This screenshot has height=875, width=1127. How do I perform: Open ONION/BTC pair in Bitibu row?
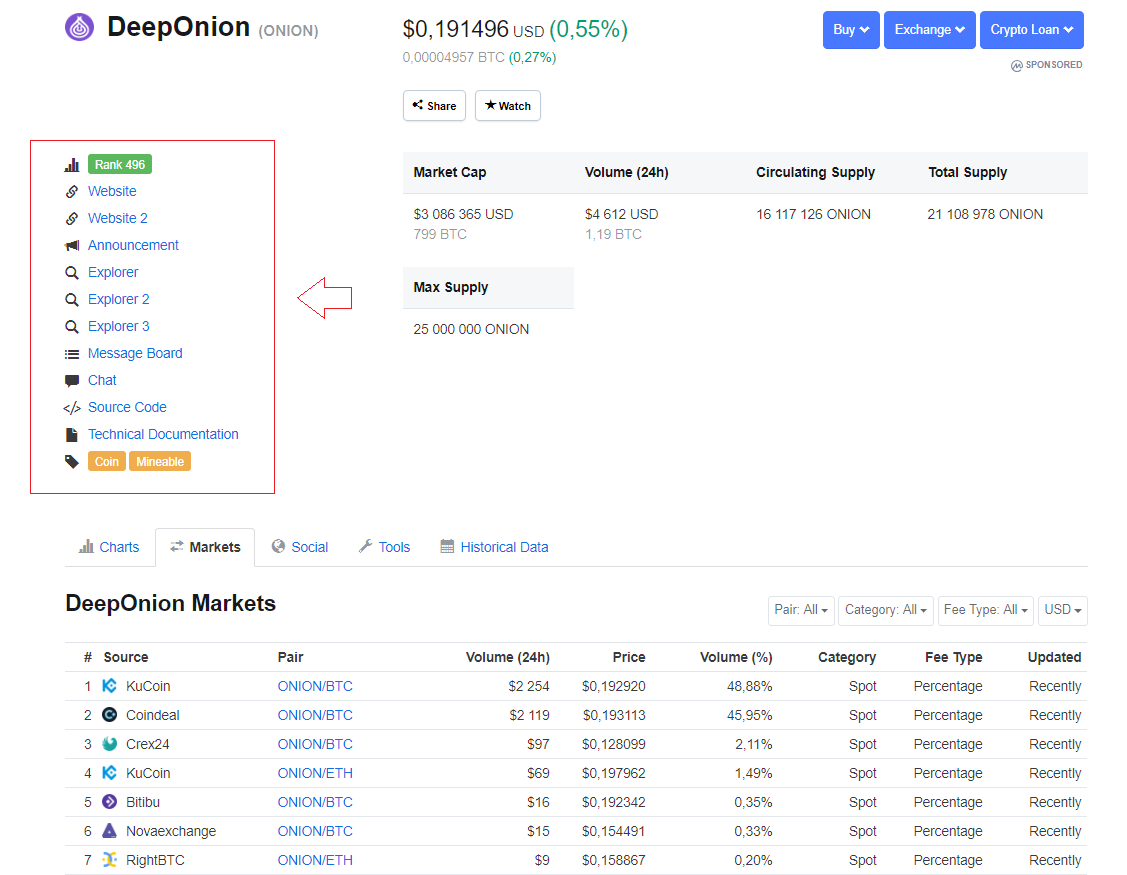coord(315,802)
